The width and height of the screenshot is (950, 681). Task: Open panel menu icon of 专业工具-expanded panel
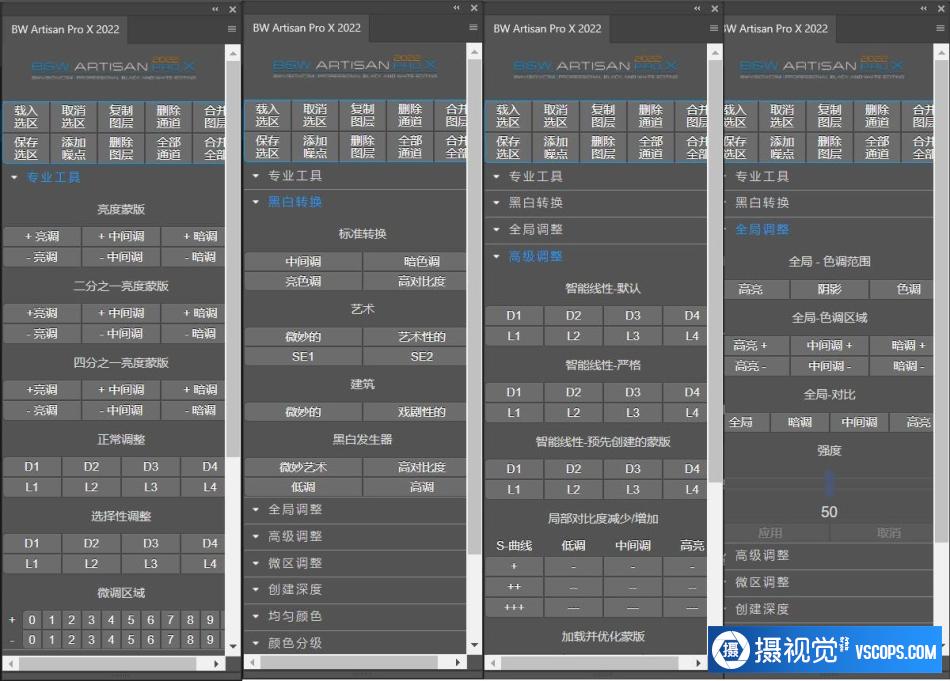[x=231, y=29]
